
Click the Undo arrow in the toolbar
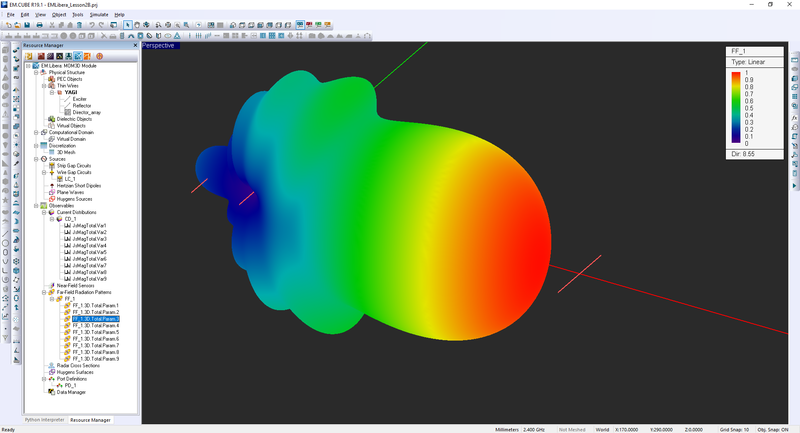click(94, 25)
